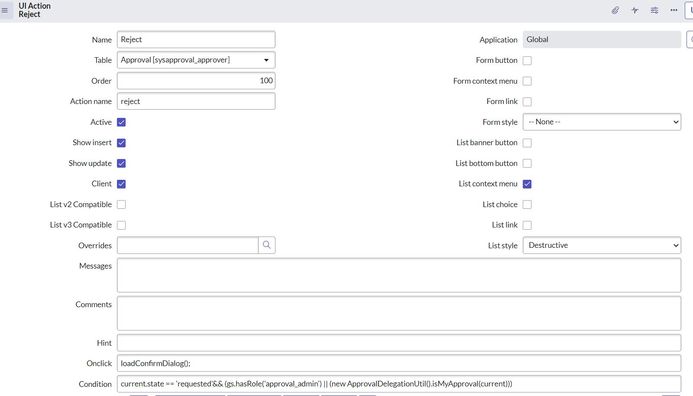Open the personalize form settings icon

[654, 10]
